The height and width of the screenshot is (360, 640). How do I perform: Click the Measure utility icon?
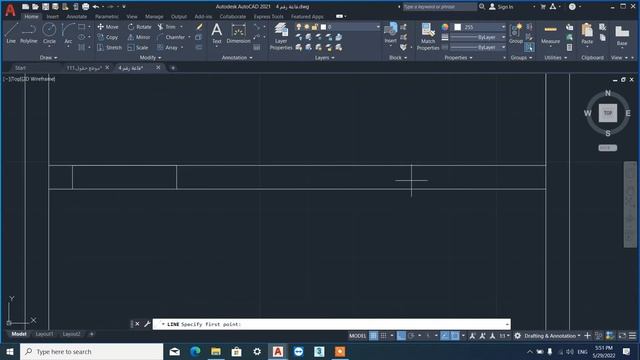pyautogui.click(x=550, y=33)
